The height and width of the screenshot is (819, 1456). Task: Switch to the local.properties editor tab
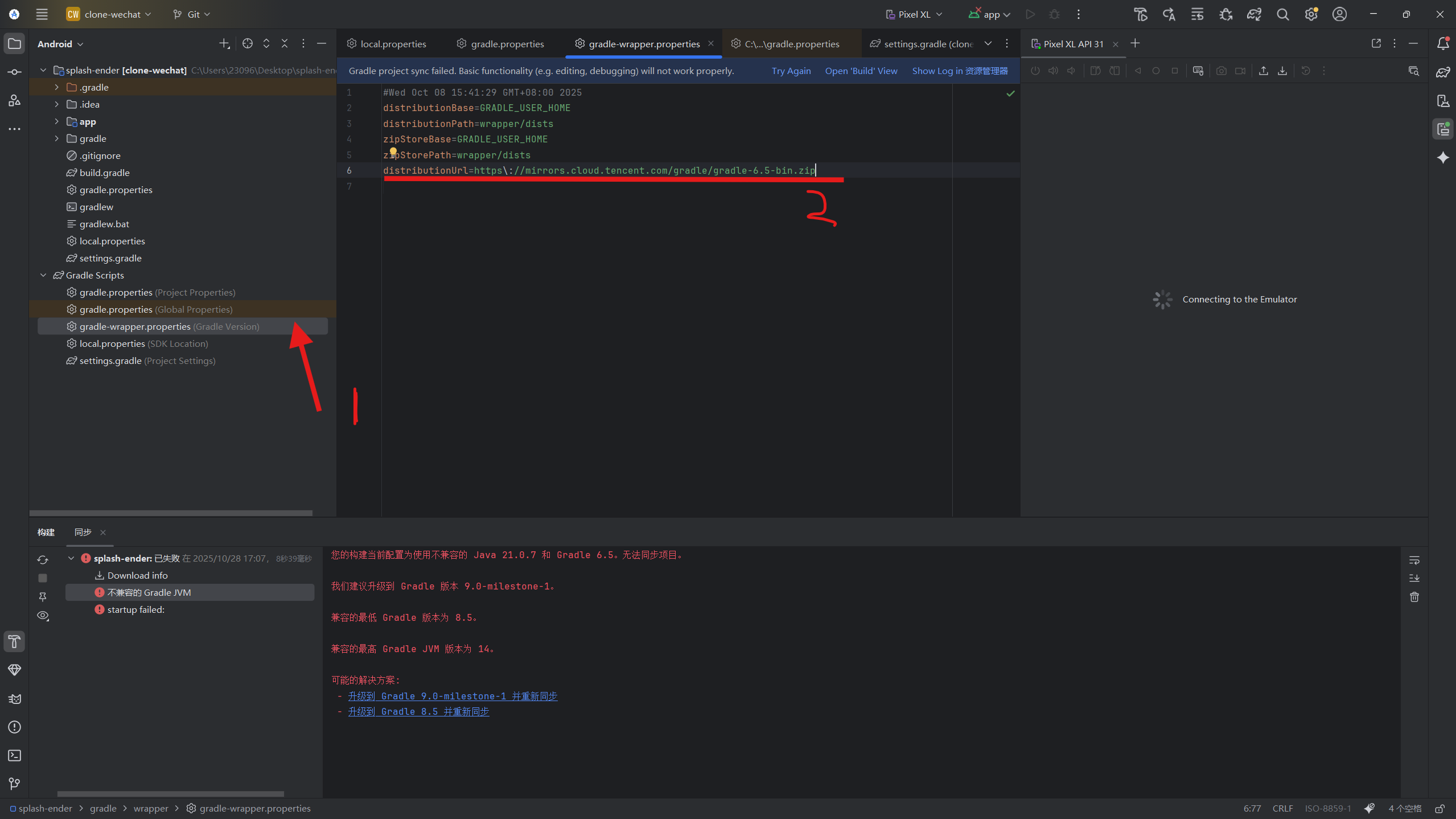point(387,44)
